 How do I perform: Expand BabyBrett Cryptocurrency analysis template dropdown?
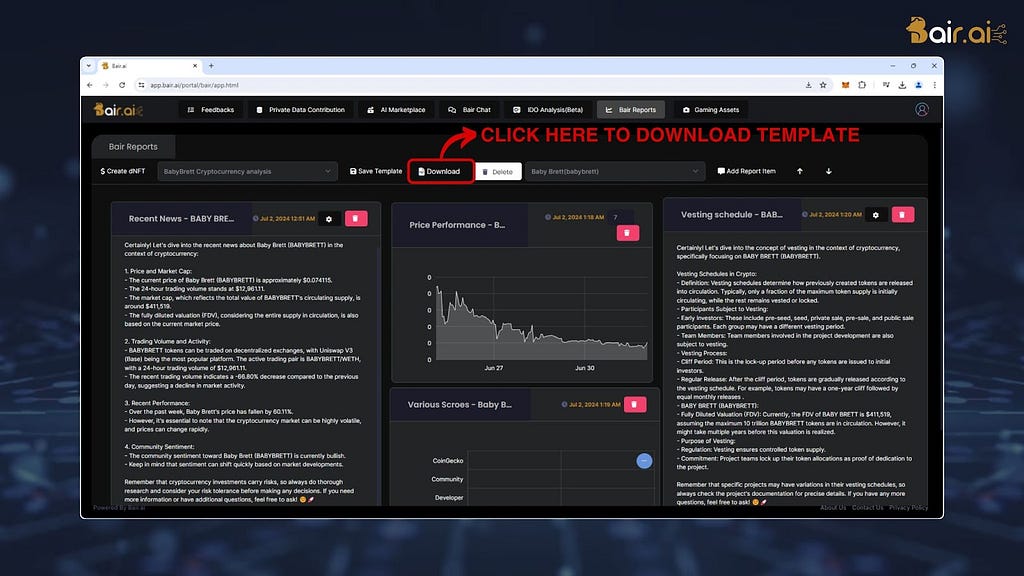(x=248, y=171)
